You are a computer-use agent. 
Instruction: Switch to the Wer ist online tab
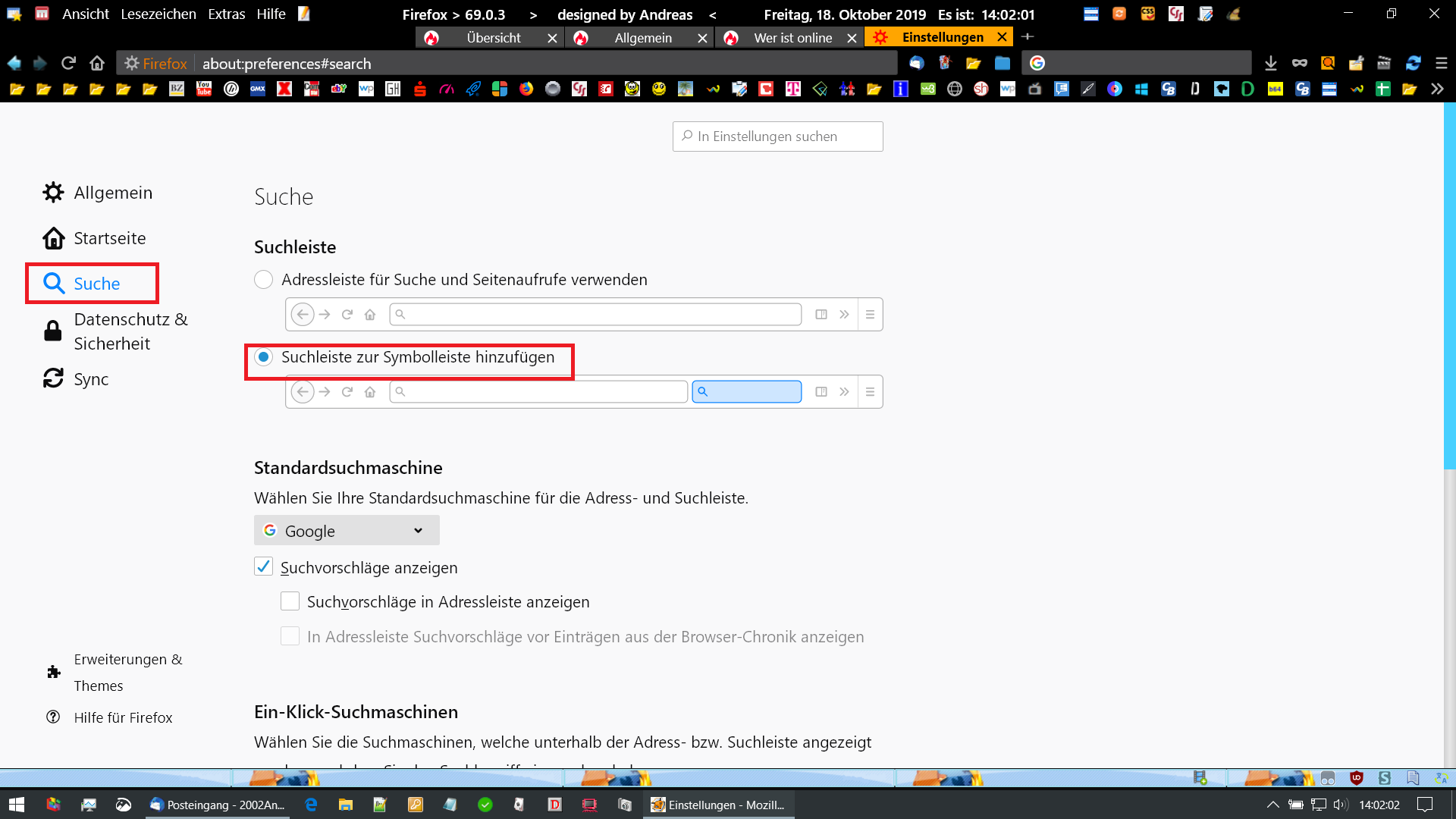pyautogui.click(x=792, y=37)
